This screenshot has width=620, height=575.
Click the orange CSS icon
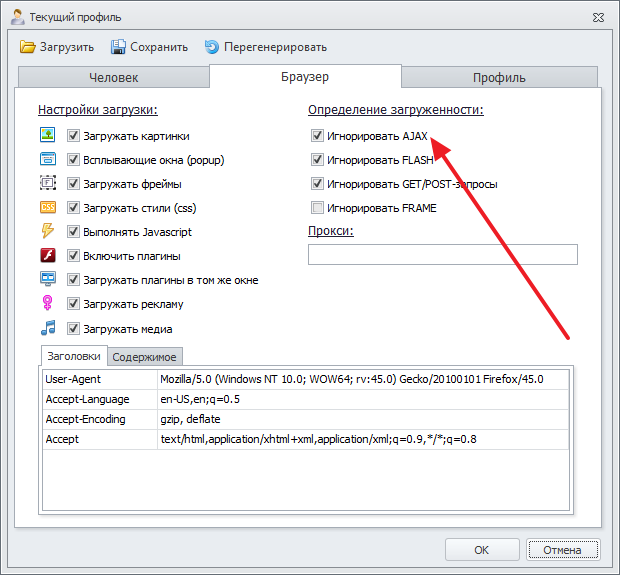(x=48, y=207)
